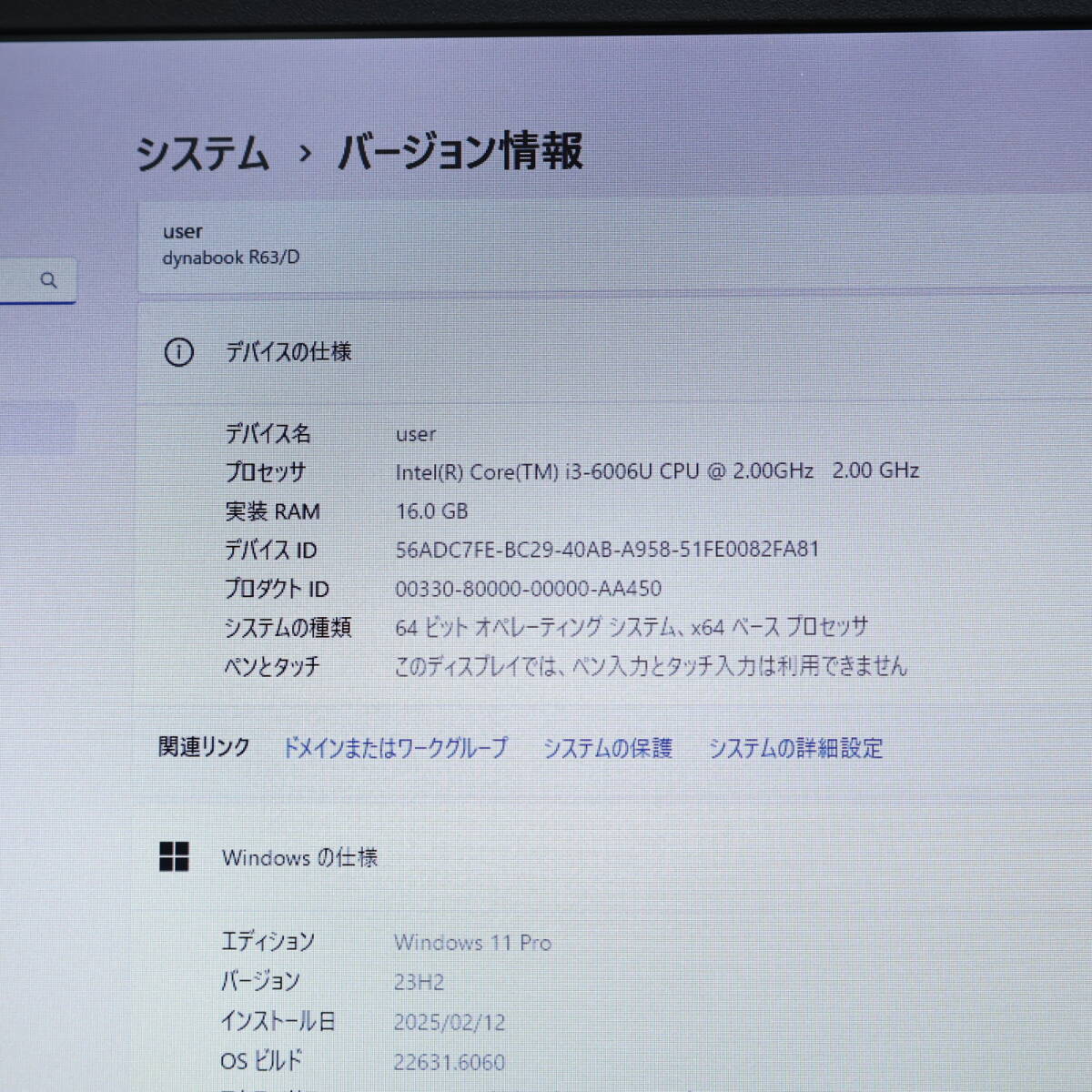Click the Windows logo icon beside Windows の仕様
This screenshot has width=1092, height=1092.
tap(174, 856)
